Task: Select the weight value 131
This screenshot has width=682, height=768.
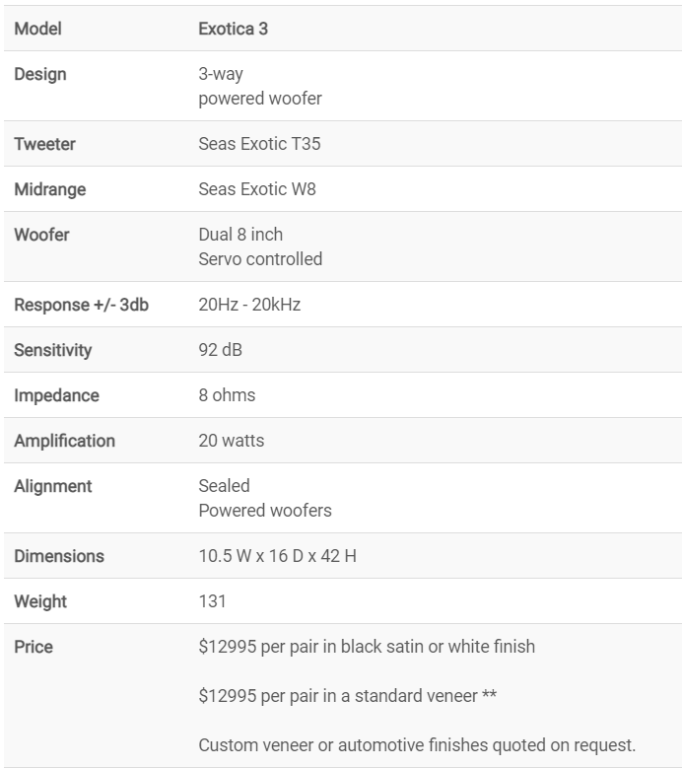Action: [x=212, y=601]
